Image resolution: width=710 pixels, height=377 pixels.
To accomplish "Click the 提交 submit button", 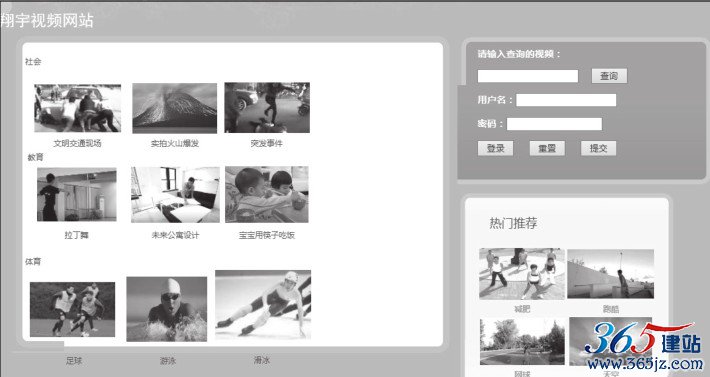I will 598,148.
